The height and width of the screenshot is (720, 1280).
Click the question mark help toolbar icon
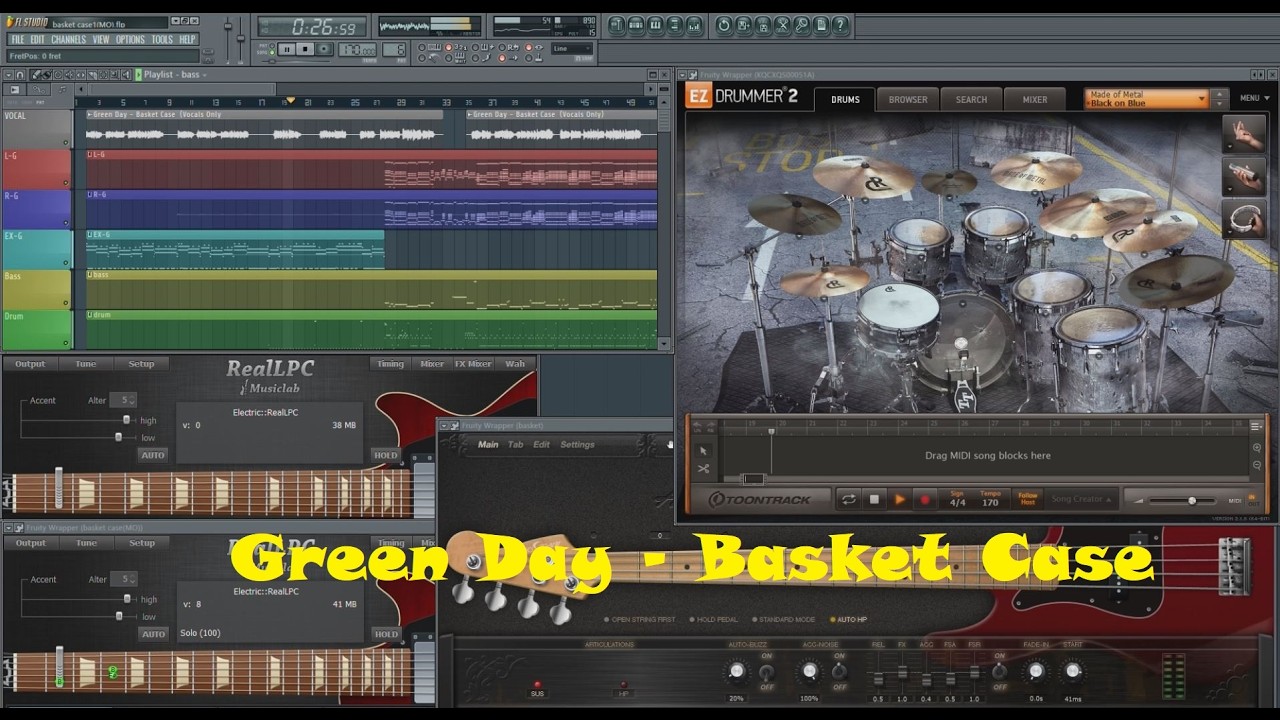pos(840,25)
